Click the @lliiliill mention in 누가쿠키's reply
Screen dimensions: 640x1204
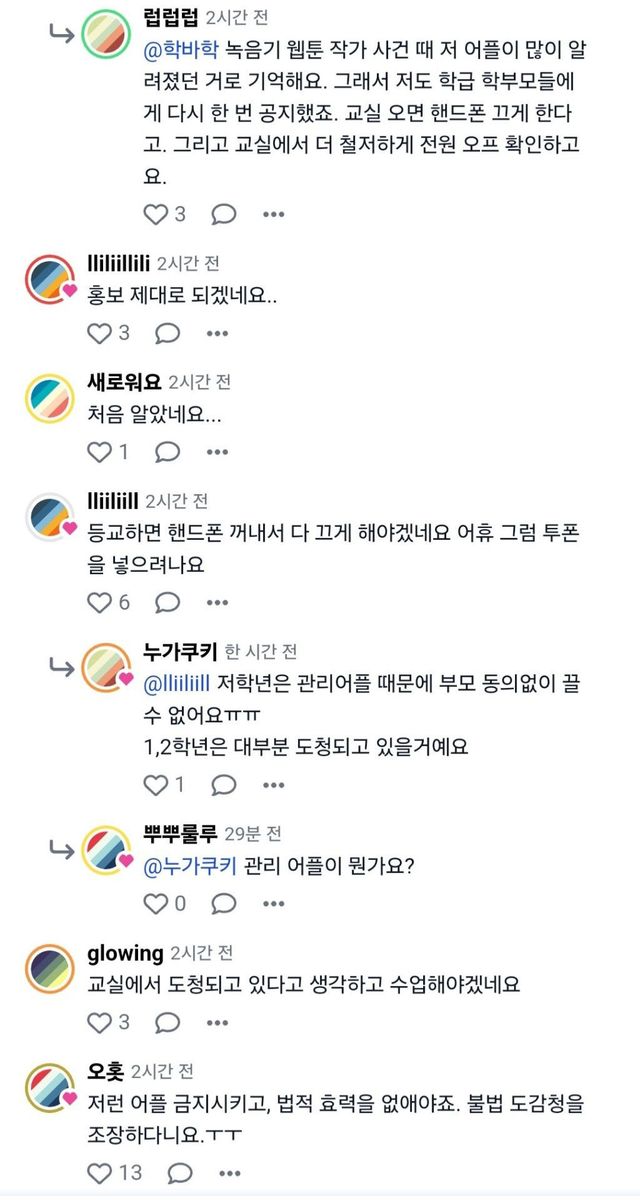[177, 683]
